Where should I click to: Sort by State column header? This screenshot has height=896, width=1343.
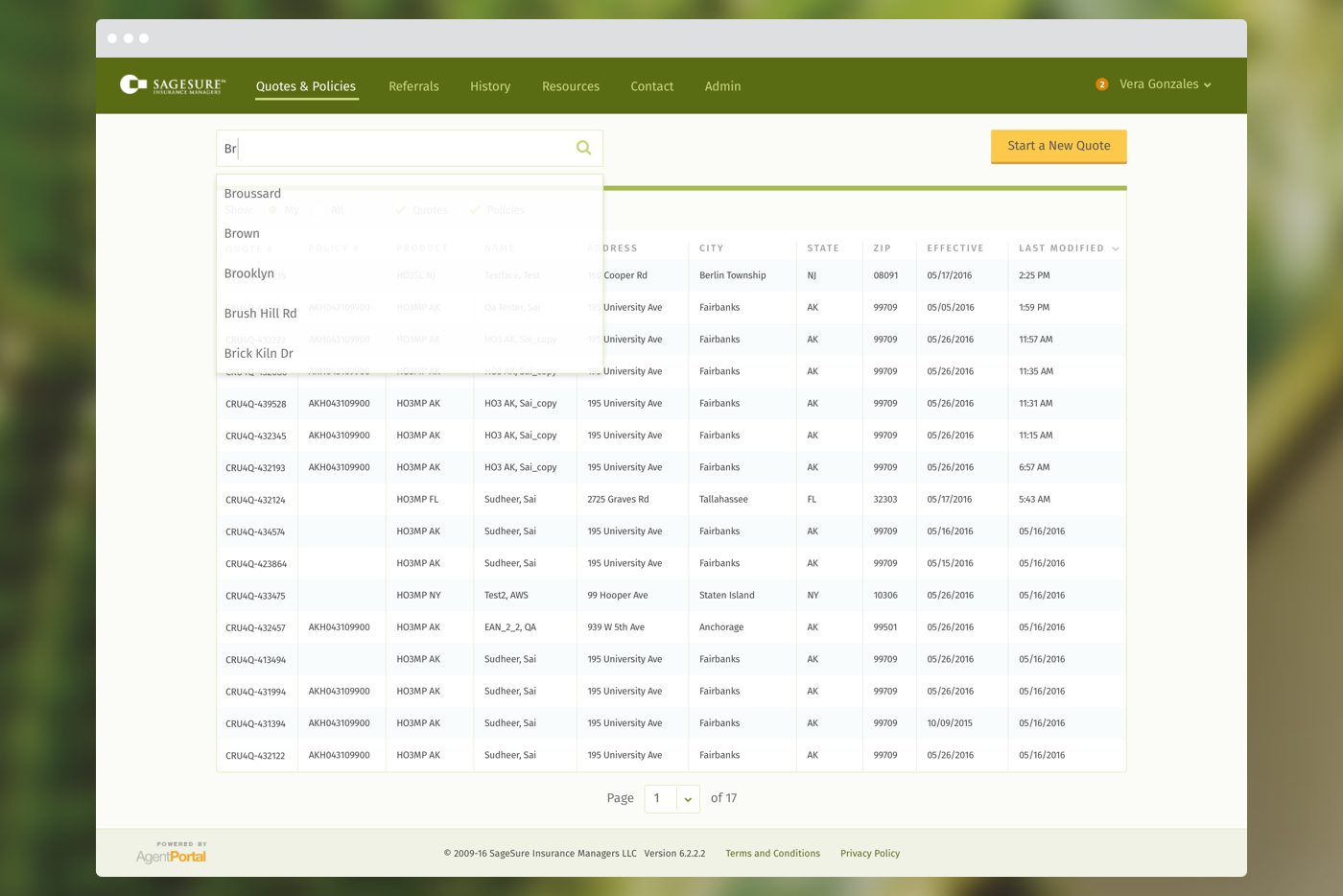point(823,248)
